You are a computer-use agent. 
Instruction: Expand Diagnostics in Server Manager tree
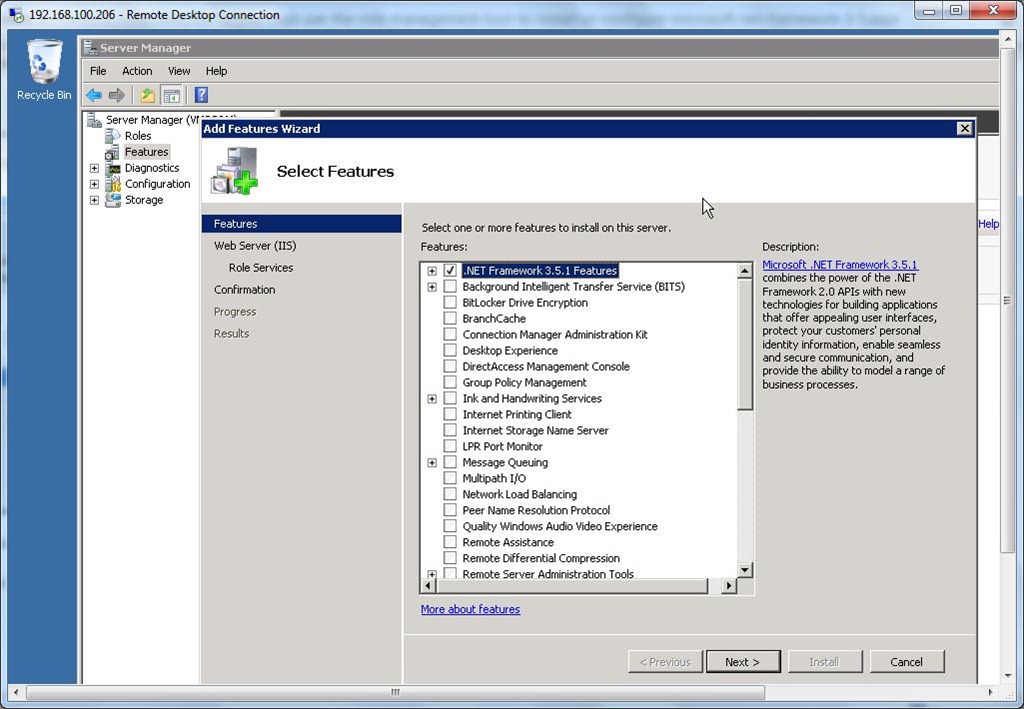pos(94,168)
